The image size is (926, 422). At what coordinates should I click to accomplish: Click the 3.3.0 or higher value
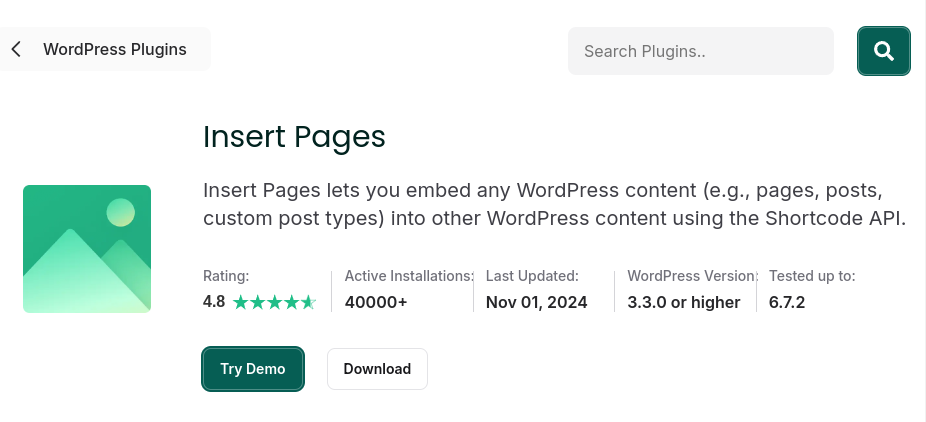click(683, 302)
